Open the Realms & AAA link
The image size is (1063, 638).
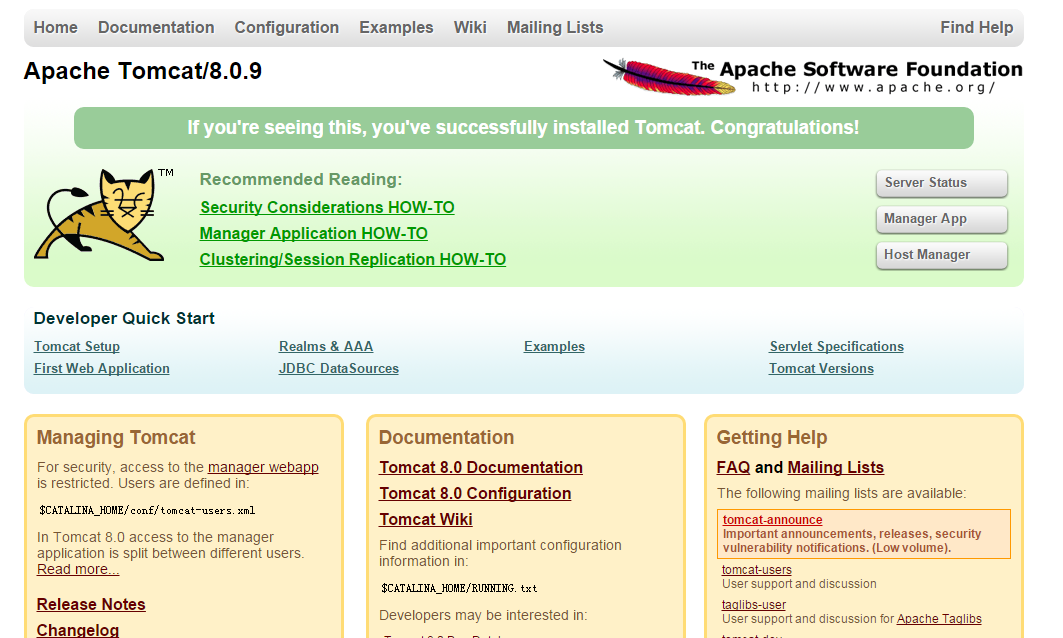(x=326, y=346)
